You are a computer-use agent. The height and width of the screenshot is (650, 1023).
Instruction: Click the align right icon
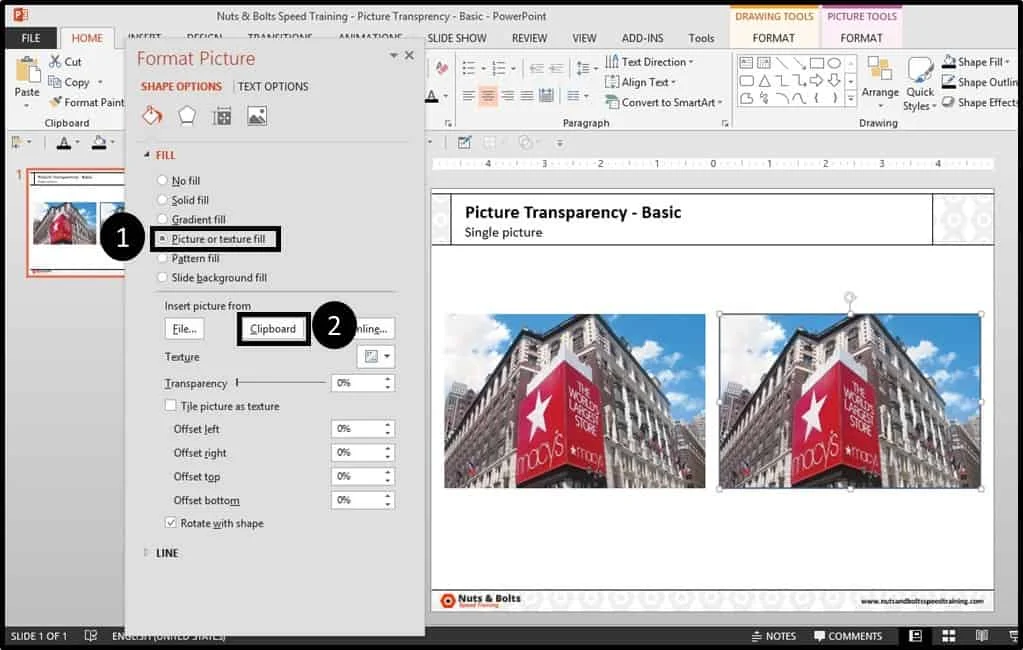(508, 97)
